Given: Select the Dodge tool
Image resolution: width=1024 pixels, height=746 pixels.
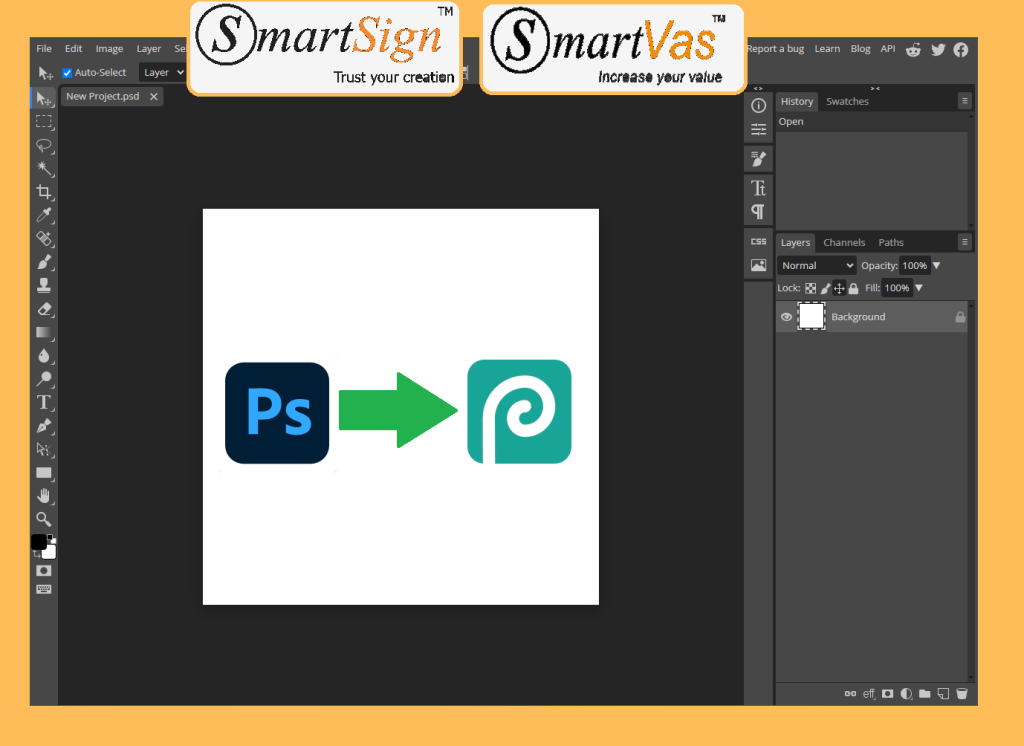Looking at the screenshot, I should pyautogui.click(x=44, y=379).
